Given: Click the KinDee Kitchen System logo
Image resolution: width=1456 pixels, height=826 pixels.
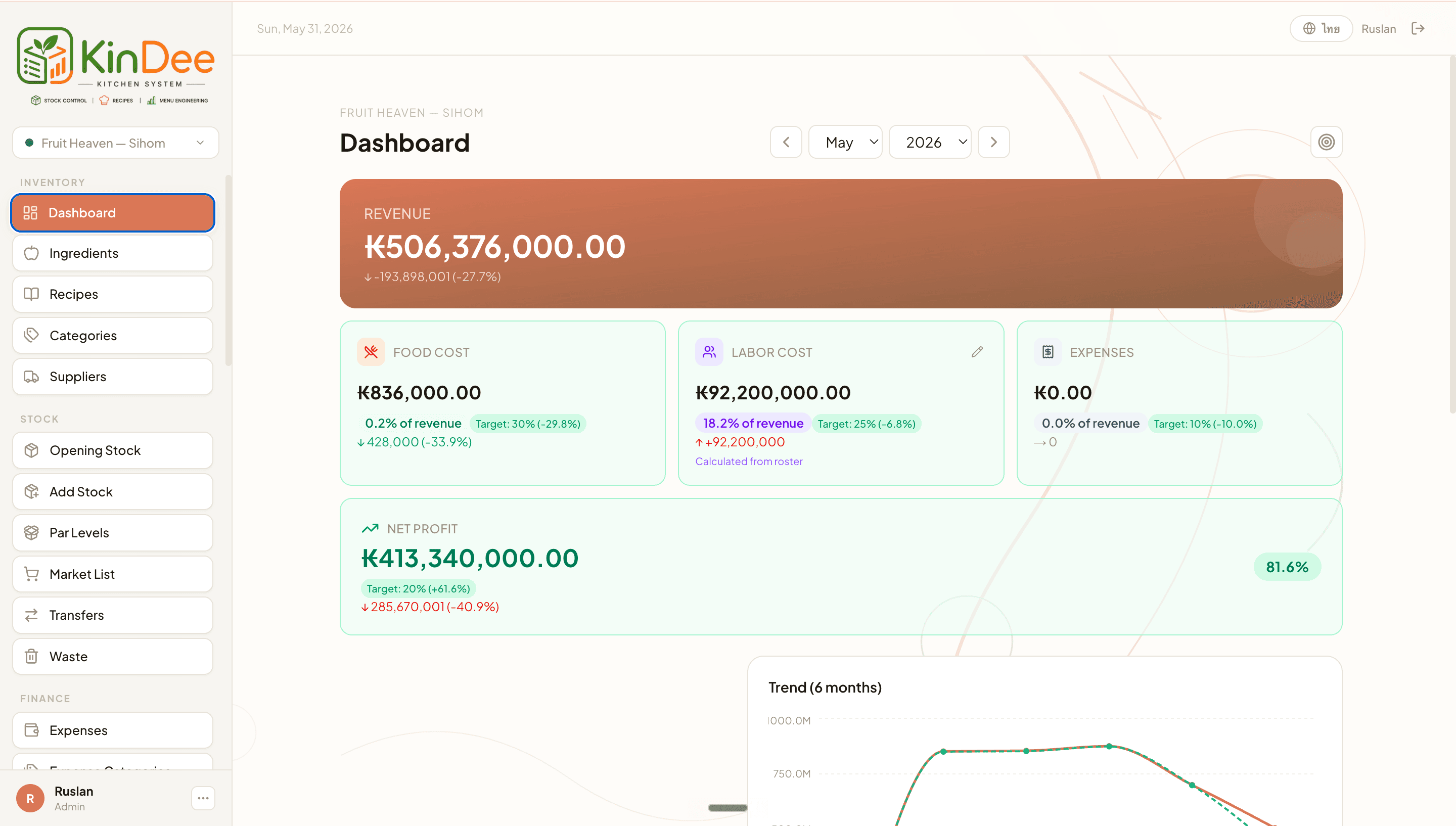Looking at the screenshot, I should (116, 65).
